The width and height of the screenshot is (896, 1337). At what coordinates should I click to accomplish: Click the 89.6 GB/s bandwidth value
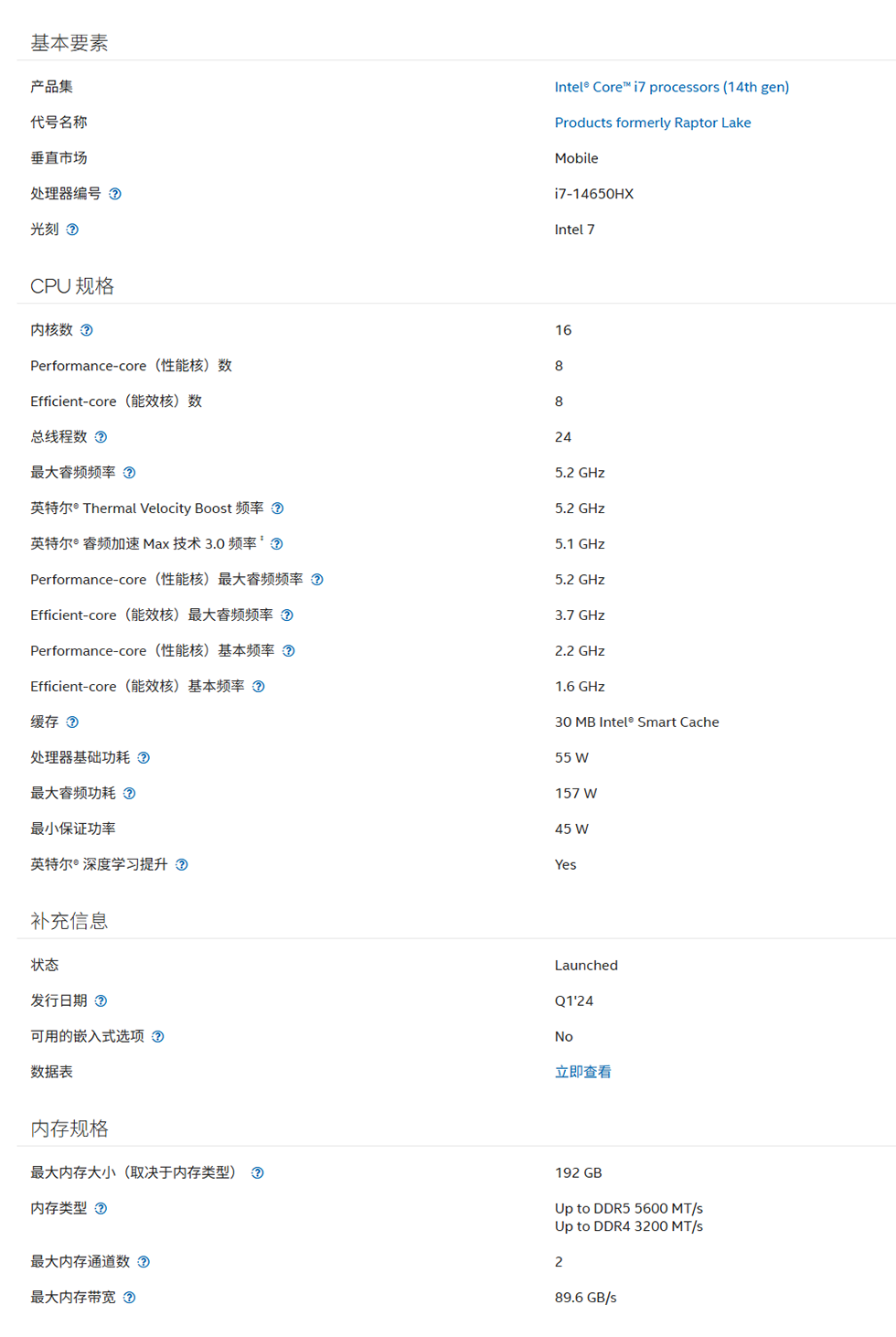585,1298
